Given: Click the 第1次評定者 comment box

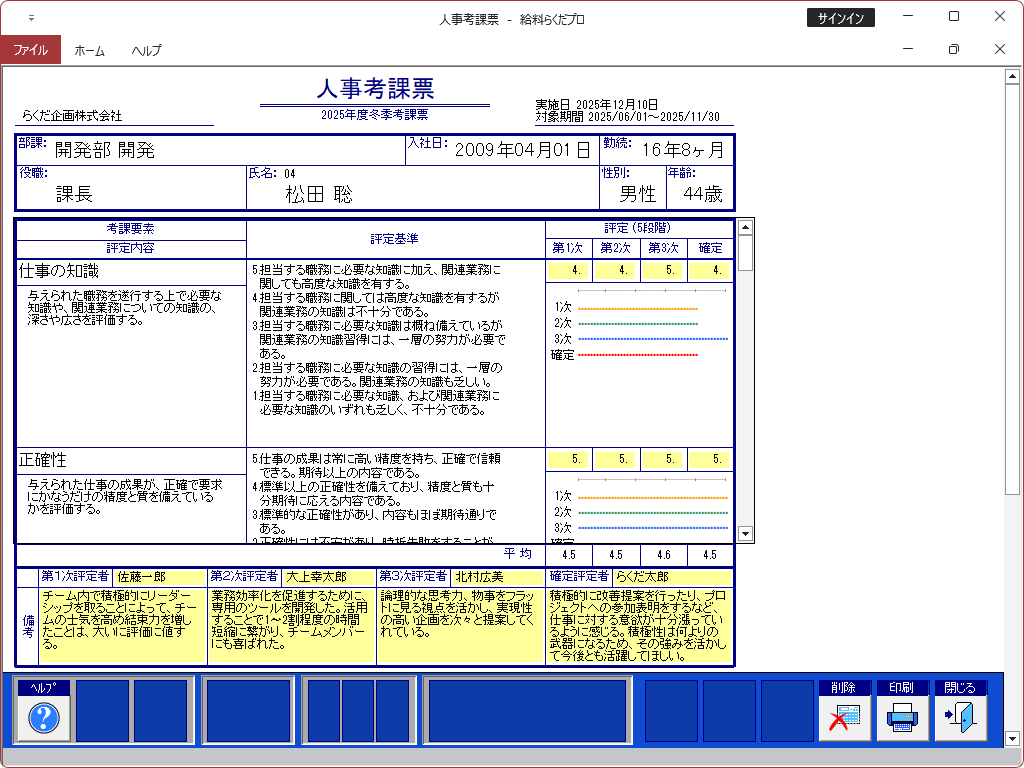Looking at the screenshot, I should pyautogui.click(x=122, y=625).
